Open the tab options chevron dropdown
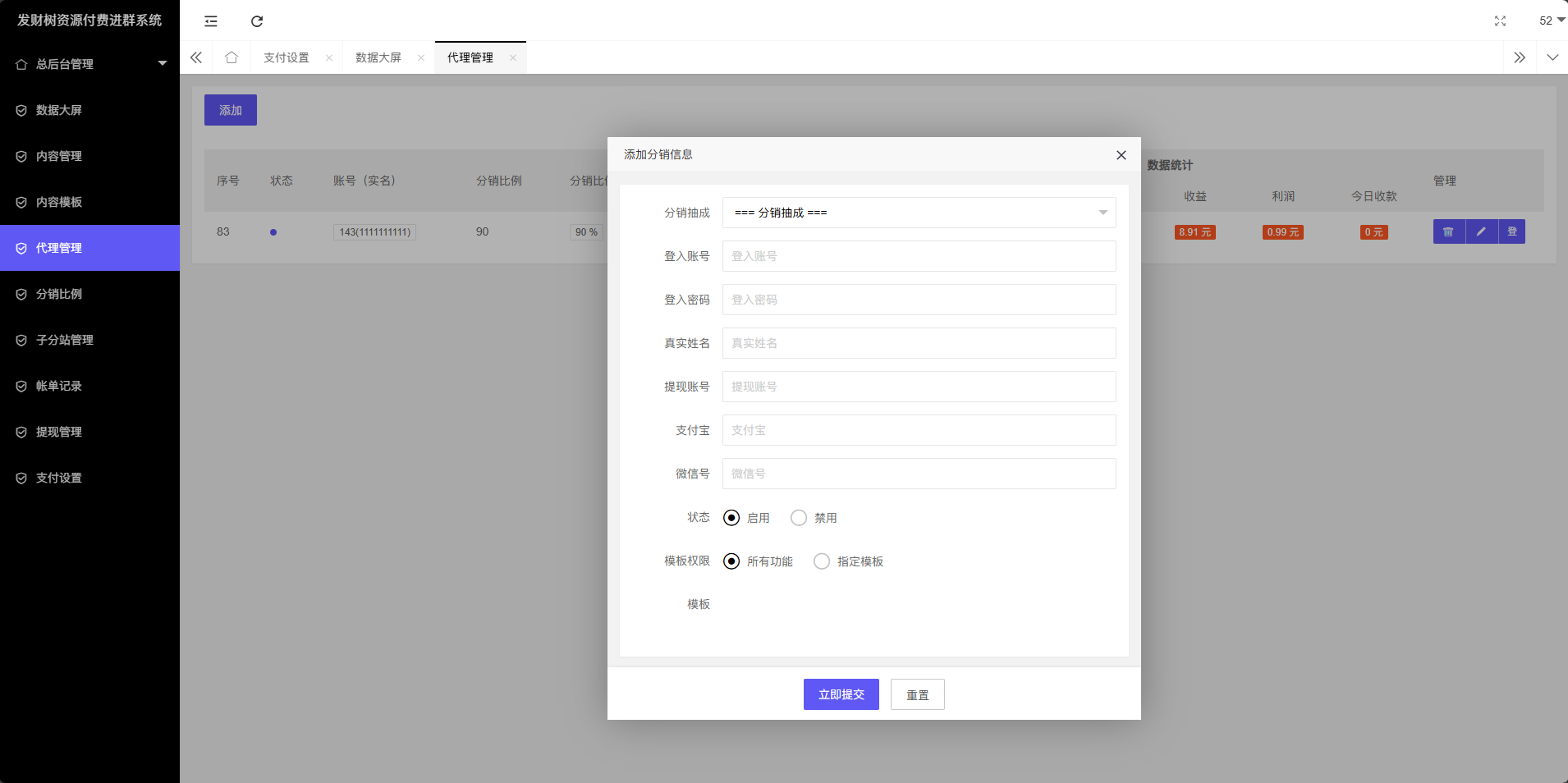This screenshot has height=783, width=1568. pos(1552,57)
